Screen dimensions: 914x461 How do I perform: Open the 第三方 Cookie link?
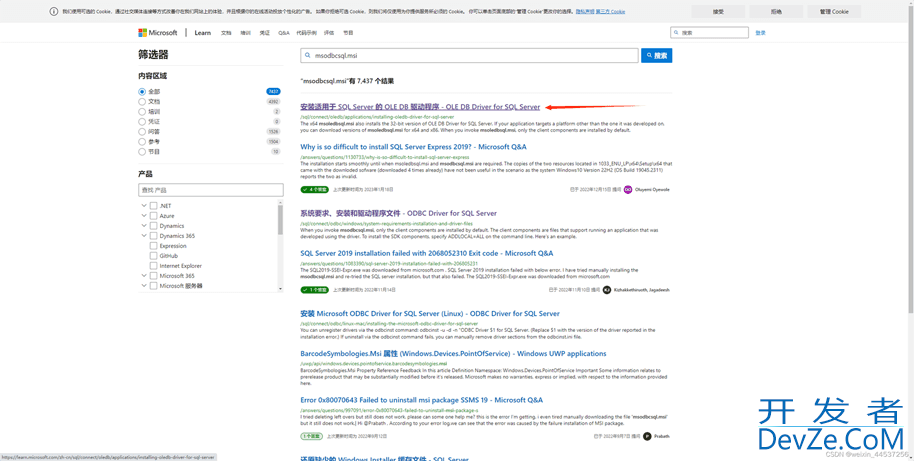pyautogui.click(x=610, y=12)
